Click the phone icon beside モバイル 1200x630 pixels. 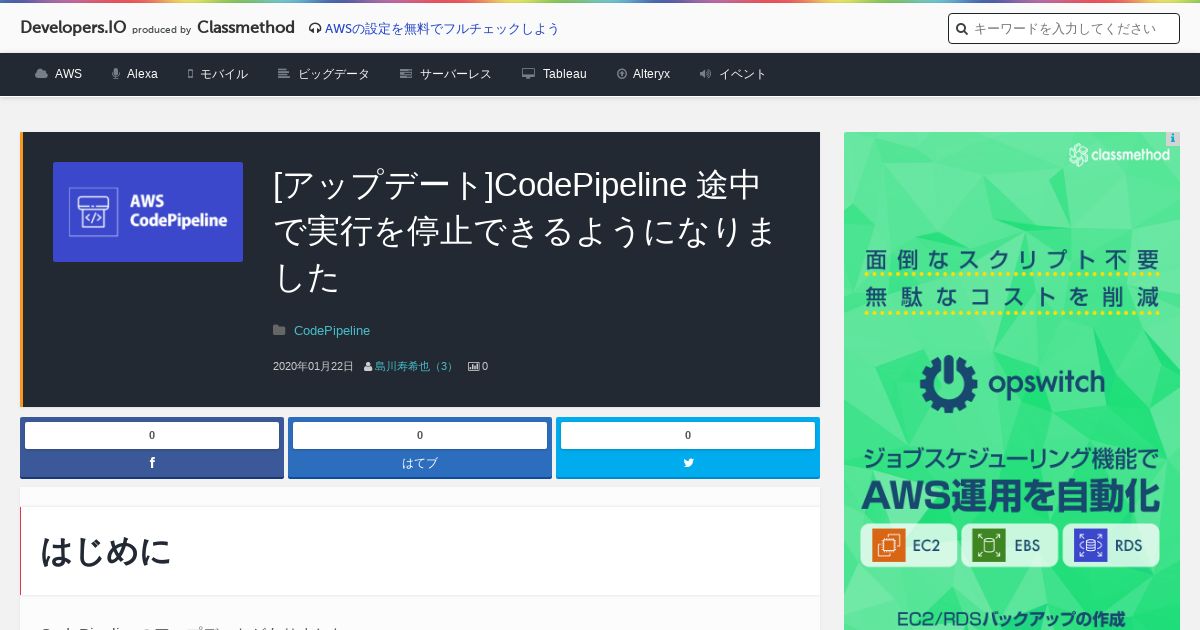pos(190,74)
